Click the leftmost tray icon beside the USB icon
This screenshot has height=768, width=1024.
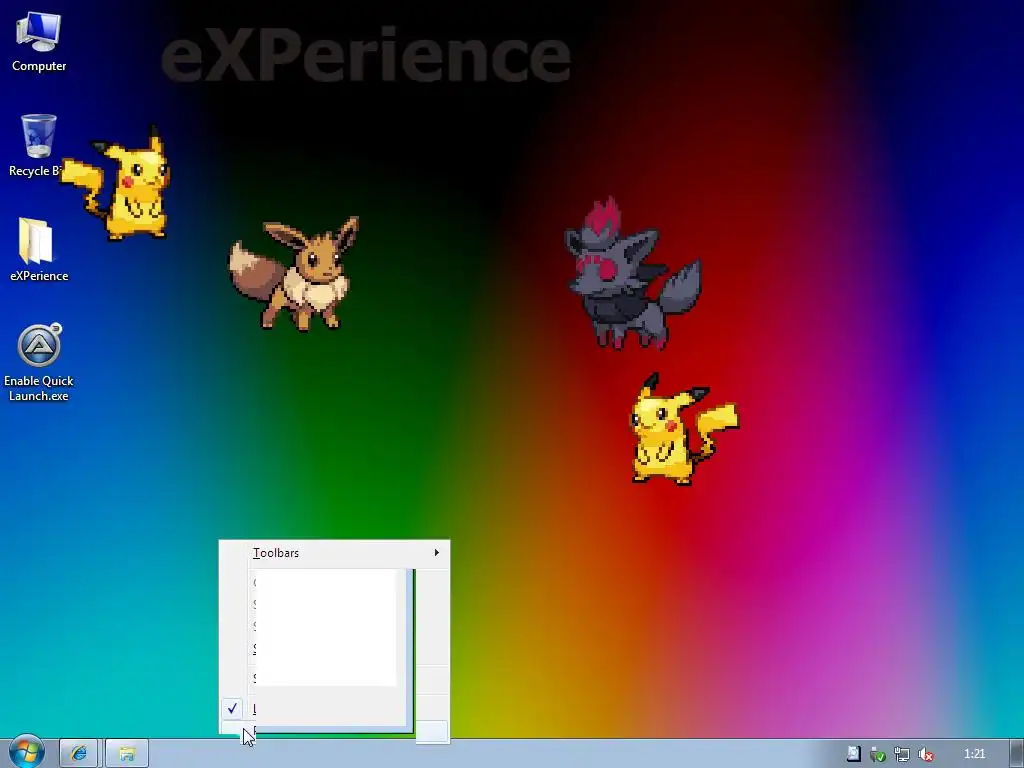853,754
